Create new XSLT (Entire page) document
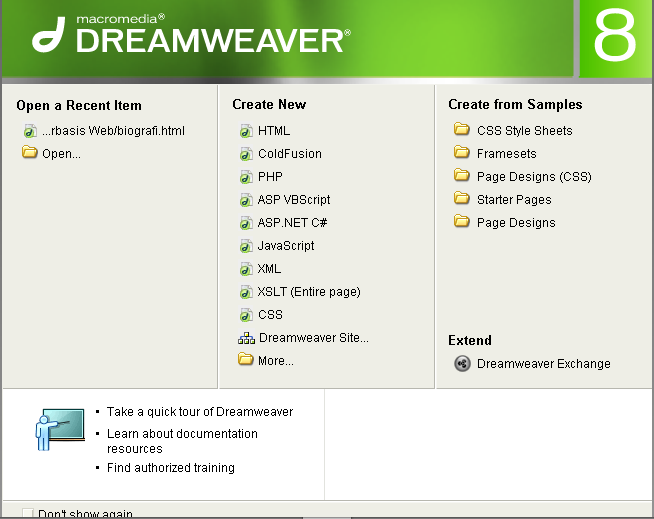 (309, 292)
